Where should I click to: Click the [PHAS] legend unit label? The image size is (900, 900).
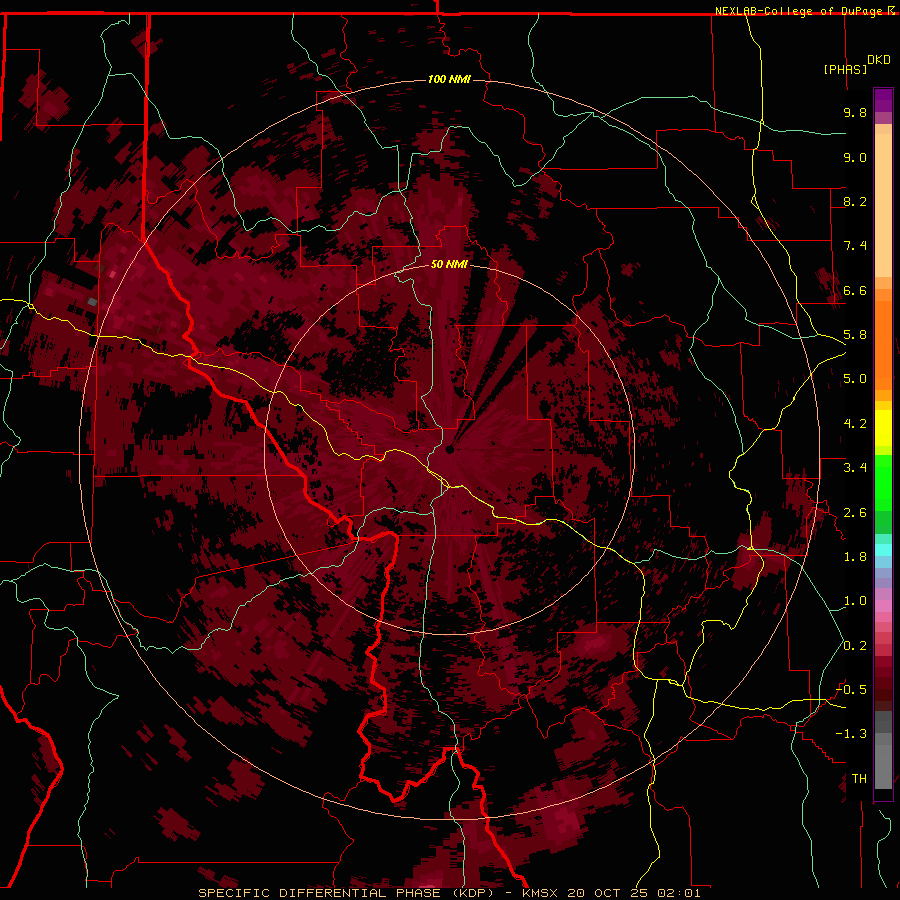click(845, 69)
